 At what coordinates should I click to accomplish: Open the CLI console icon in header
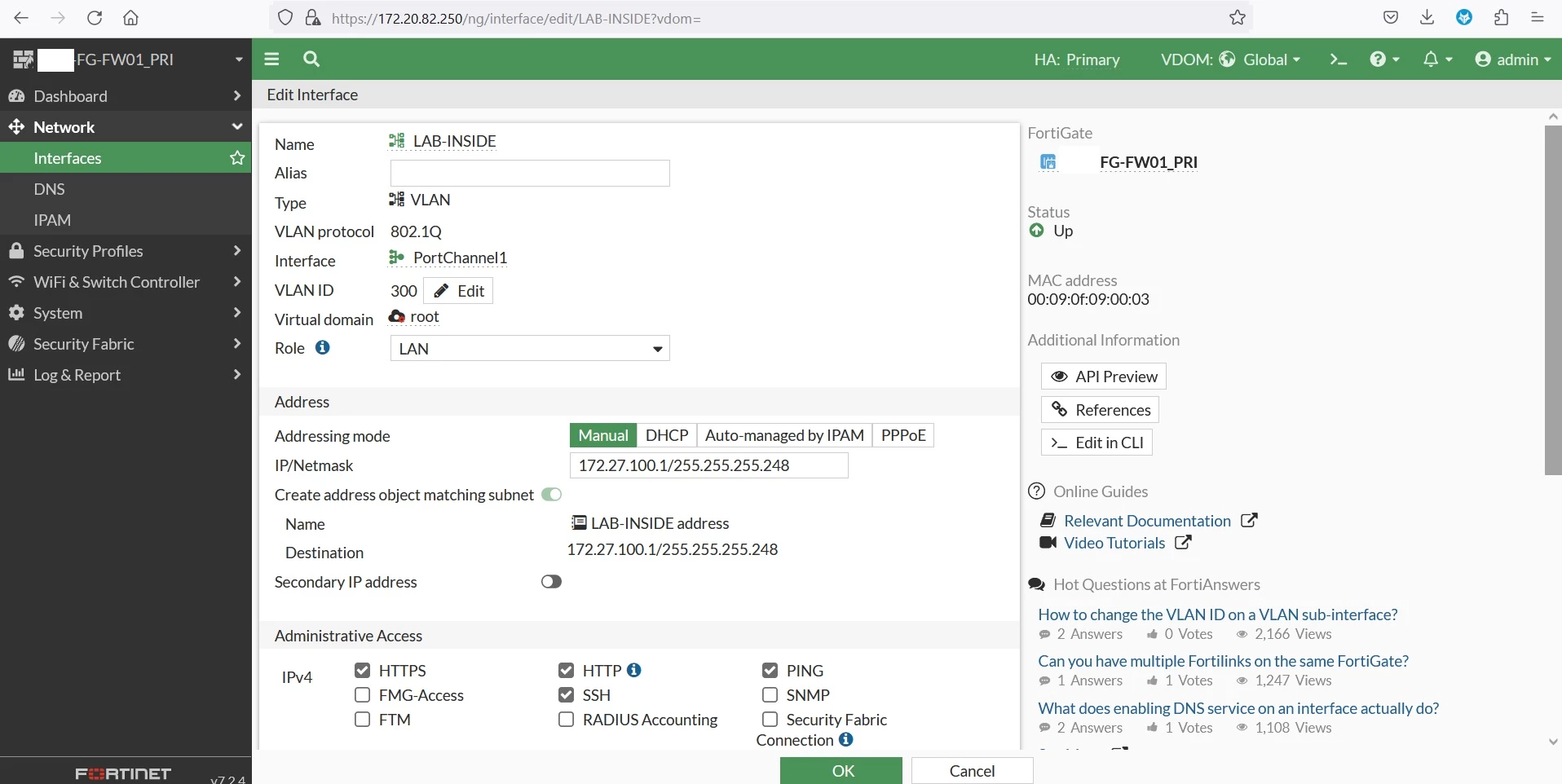[1339, 59]
